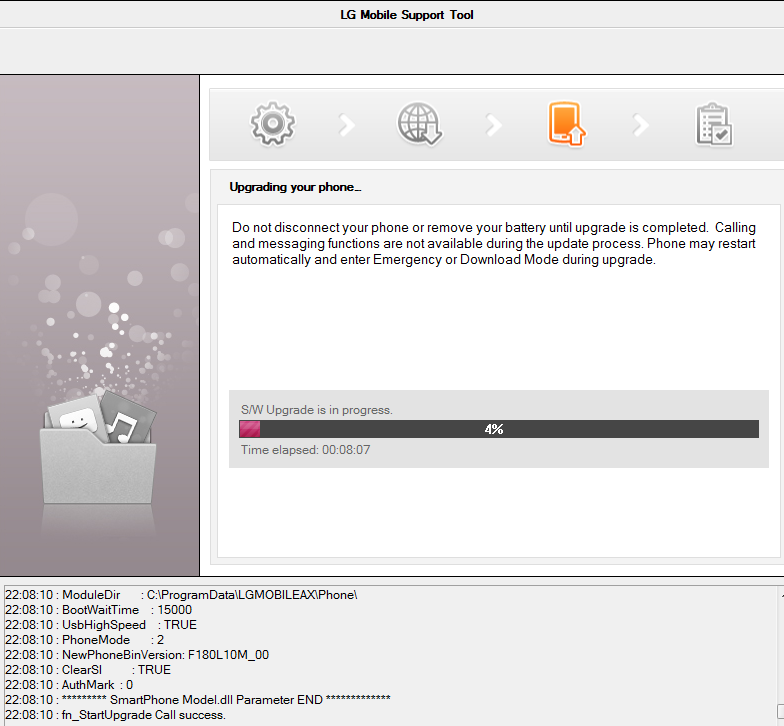Click the Time elapsed counter text
Image resolution: width=784 pixels, height=726 pixels.
click(306, 450)
